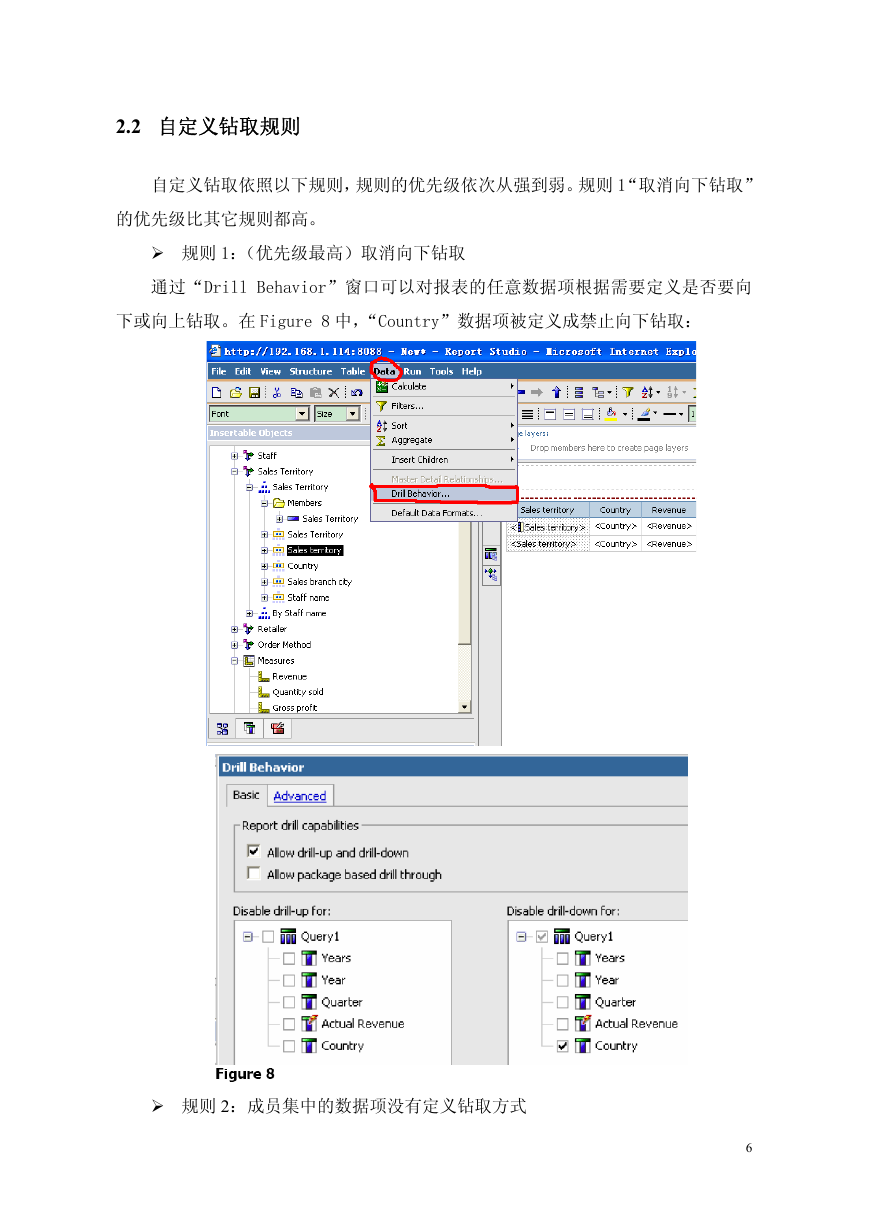Viewport: 869px width, 1228px height.
Task: Select Default Data Formats menu entry
Action: (x=445, y=513)
